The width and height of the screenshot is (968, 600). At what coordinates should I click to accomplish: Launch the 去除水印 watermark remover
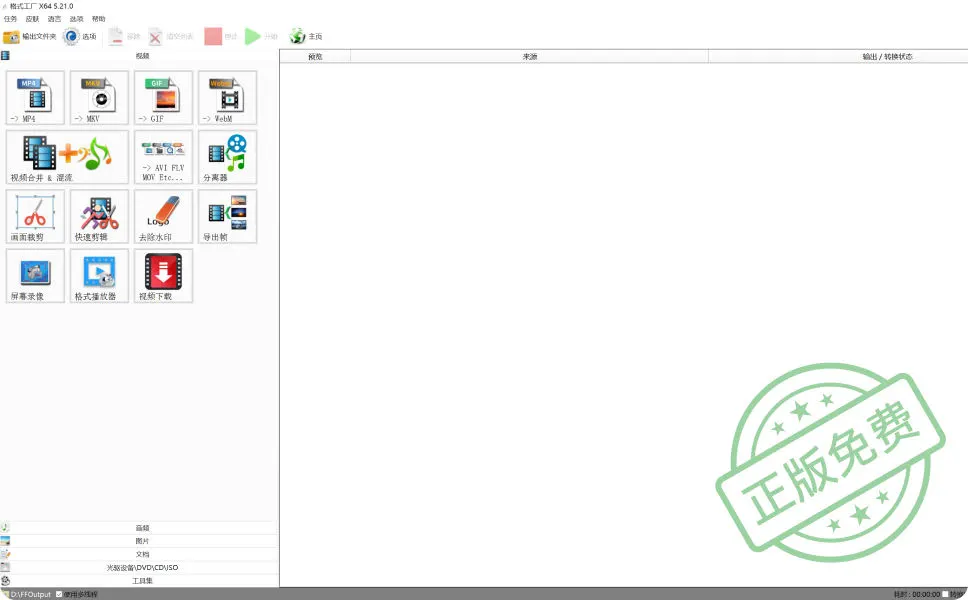tap(163, 216)
